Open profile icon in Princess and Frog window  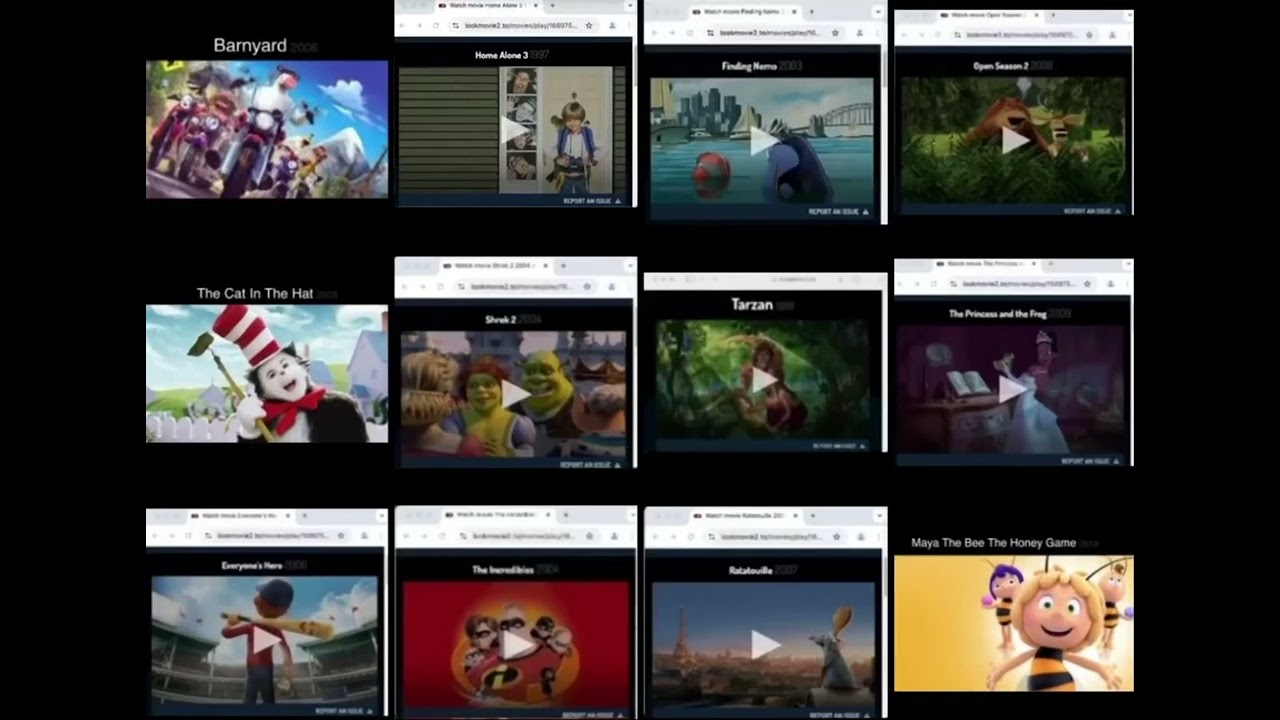(x=1110, y=284)
